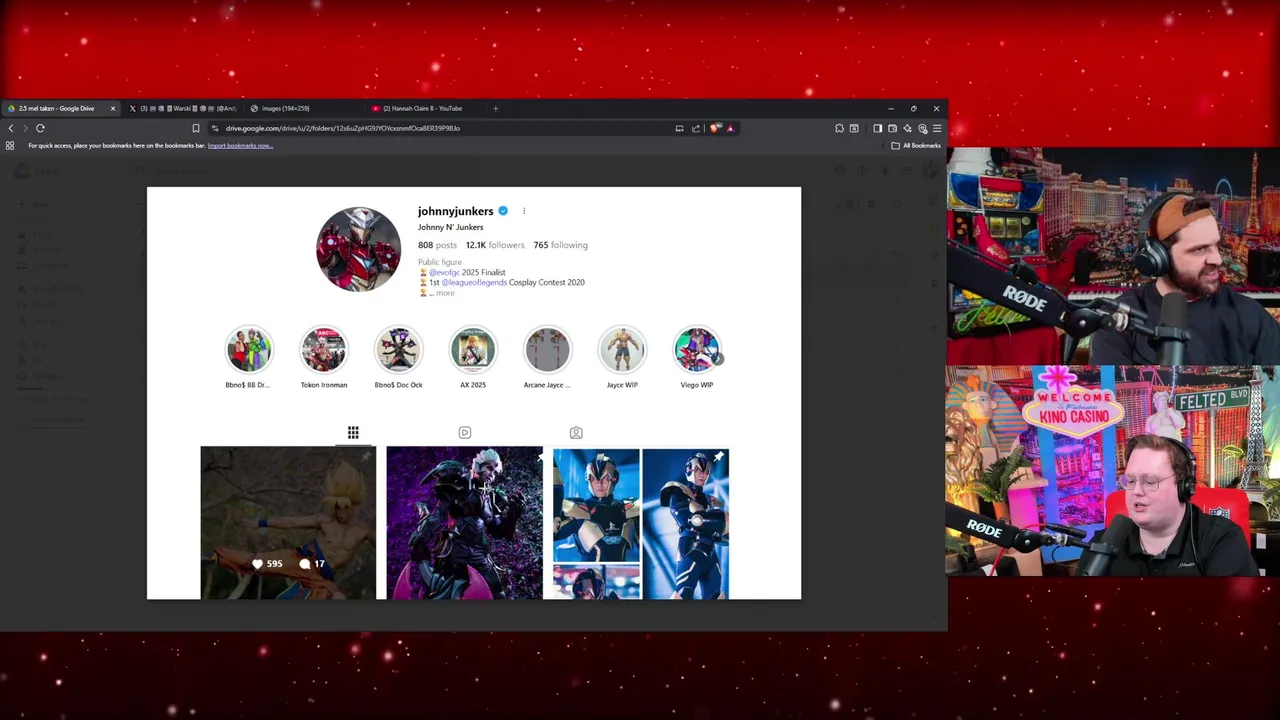The height and width of the screenshot is (720, 1280).
Task: Click the 808 posts count
Action: [437, 245]
